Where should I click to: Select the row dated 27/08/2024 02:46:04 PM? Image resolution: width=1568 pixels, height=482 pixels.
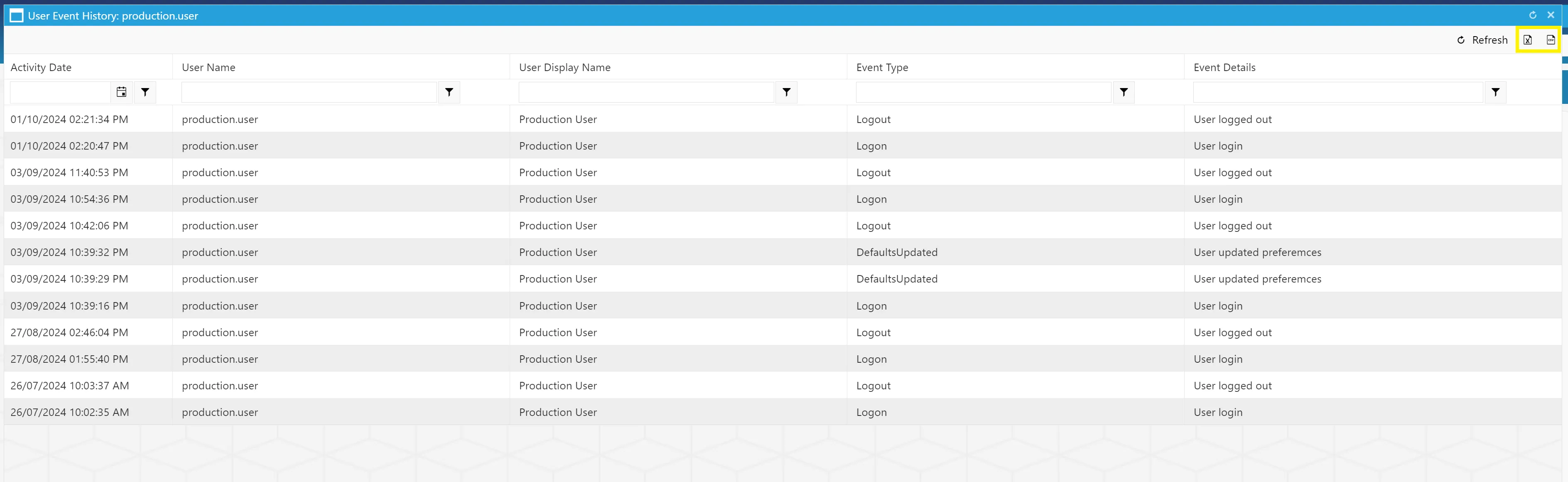coord(783,332)
